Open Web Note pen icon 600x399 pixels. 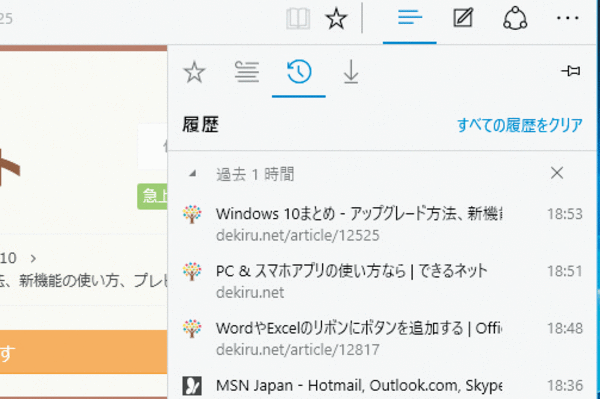coord(463,18)
